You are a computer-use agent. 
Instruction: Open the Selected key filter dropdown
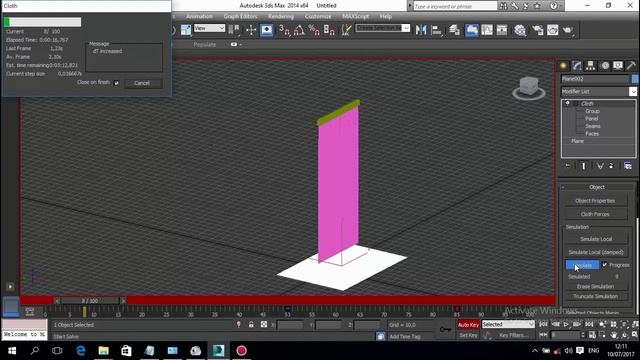[x=508, y=324]
